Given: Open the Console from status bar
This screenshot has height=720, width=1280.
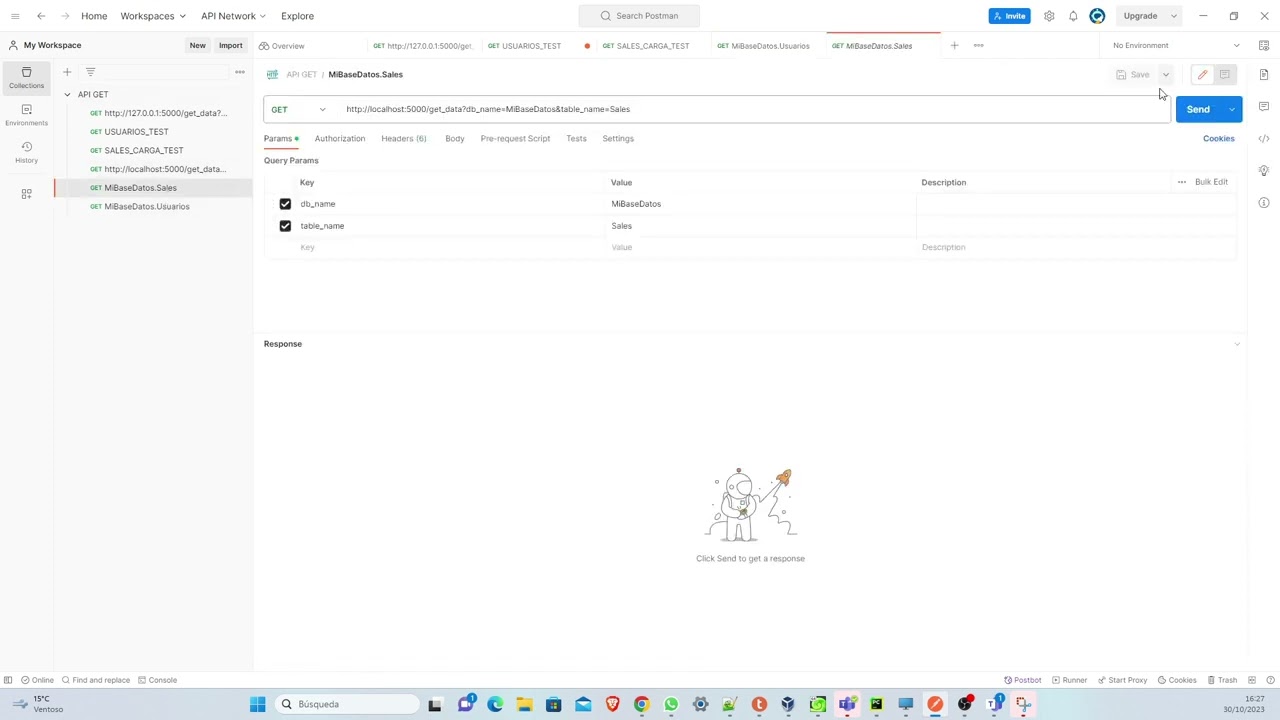Looking at the screenshot, I should click(157, 680).
